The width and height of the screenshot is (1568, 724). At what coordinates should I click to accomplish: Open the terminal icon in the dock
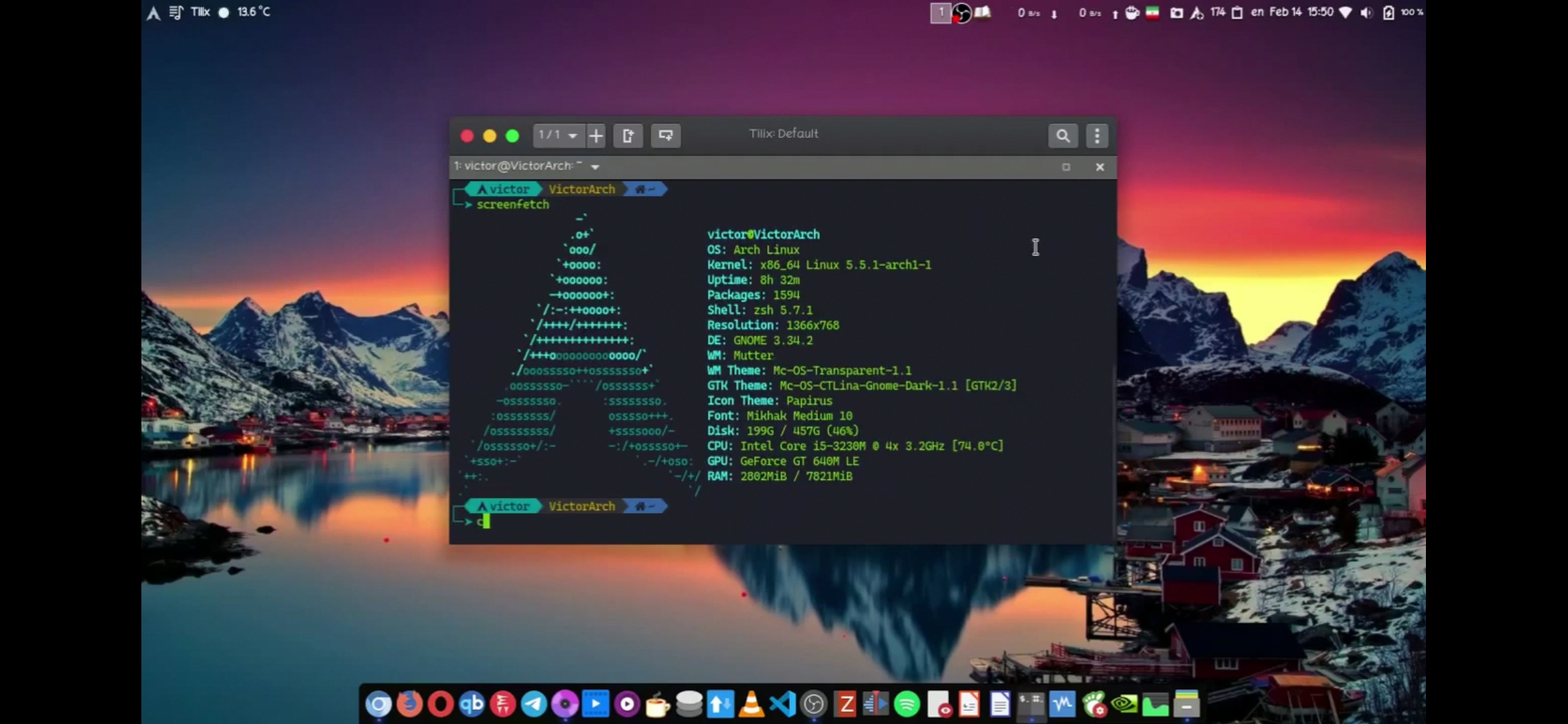click(x=1031, y=705)
